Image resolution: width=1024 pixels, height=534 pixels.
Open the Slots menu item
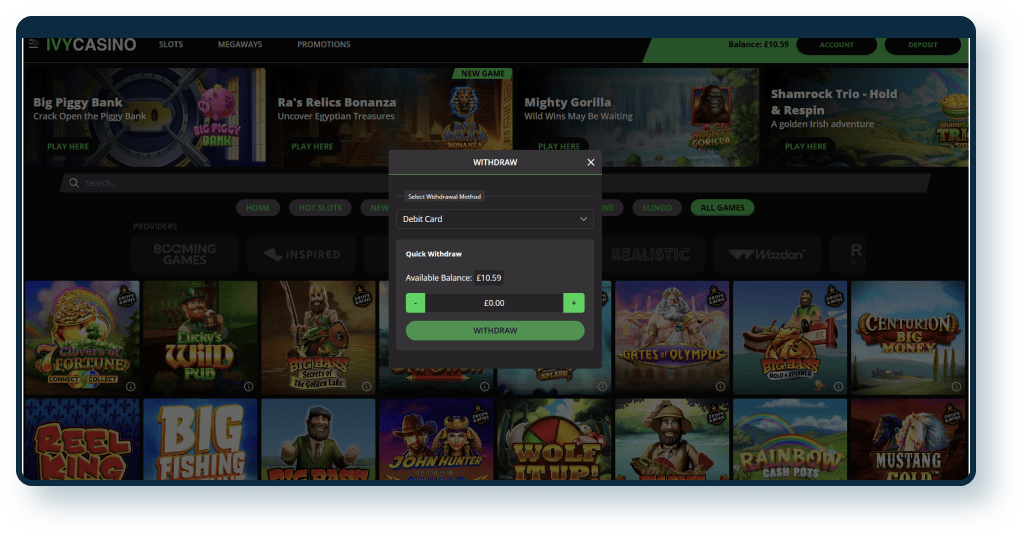tap(171, 45)
